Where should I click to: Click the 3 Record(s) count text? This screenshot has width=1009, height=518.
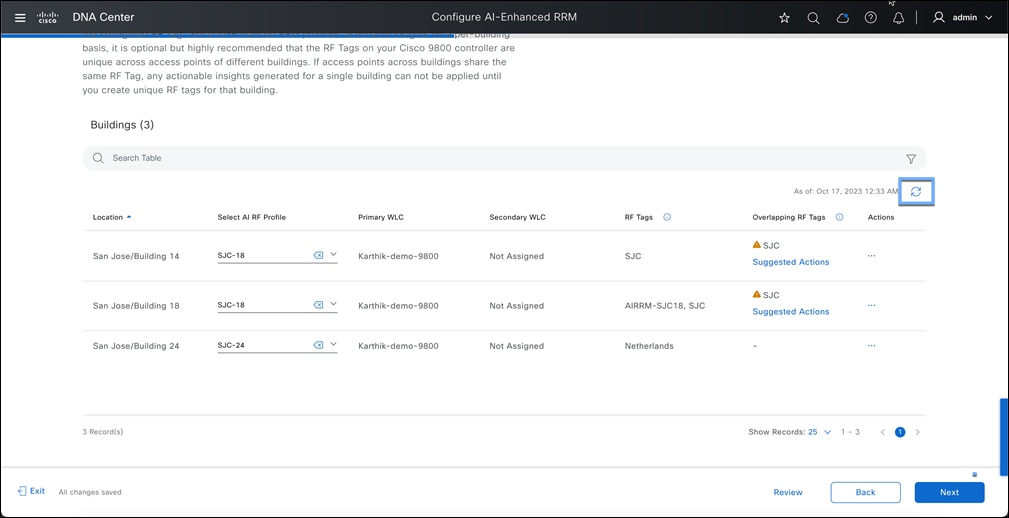[x=103, y=432]
